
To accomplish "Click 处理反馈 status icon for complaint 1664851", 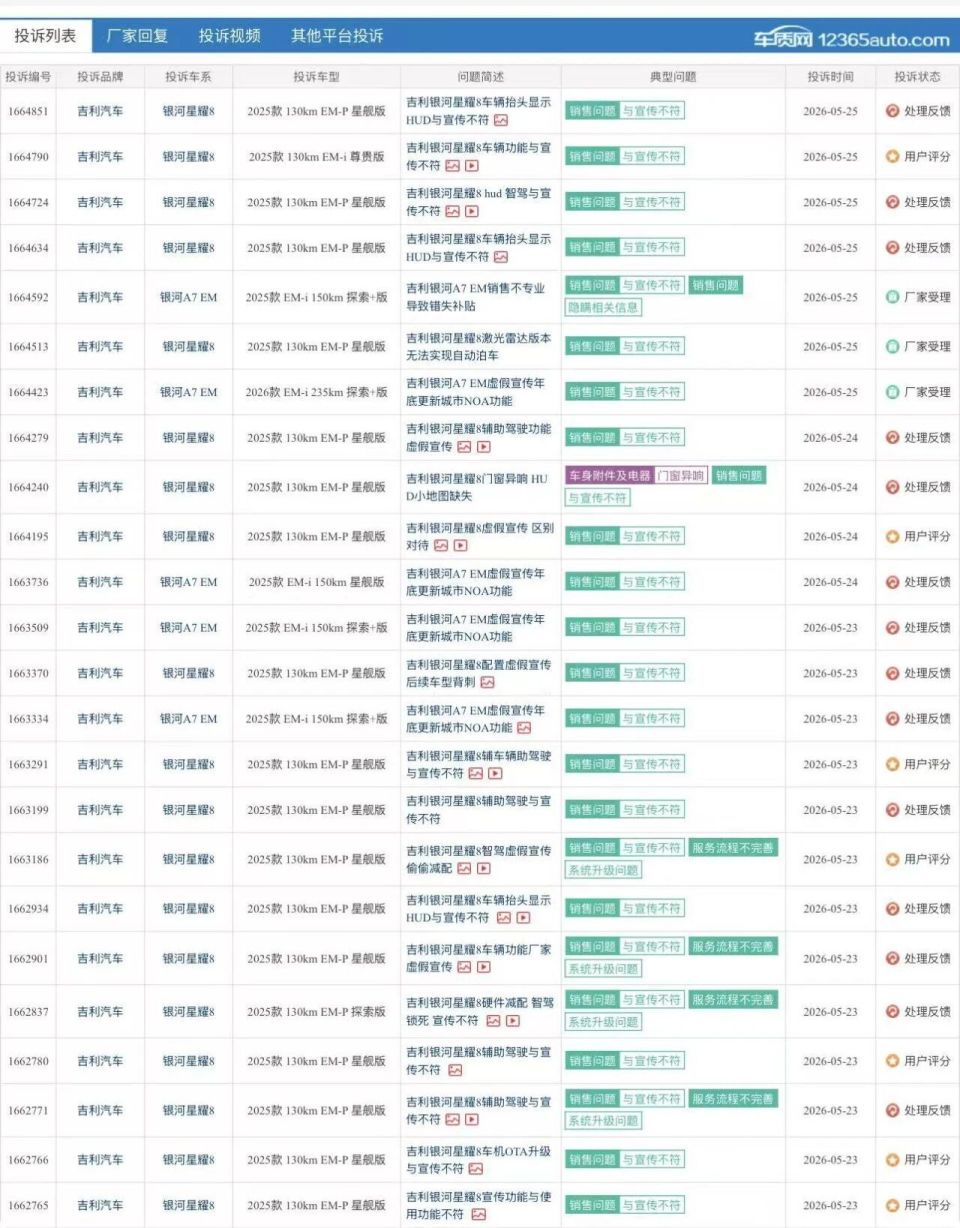I will pos(893,111).
